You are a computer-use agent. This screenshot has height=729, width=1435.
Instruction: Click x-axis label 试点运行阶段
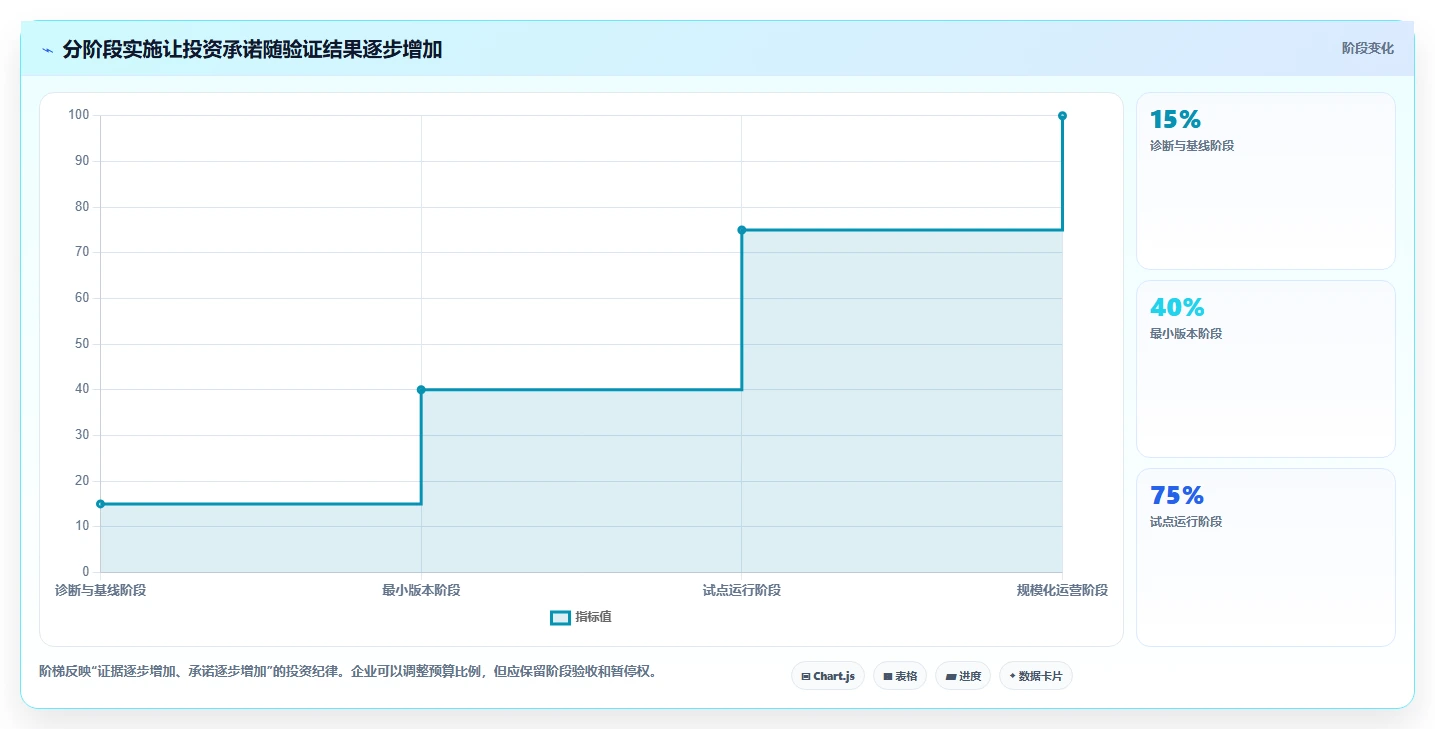point(742,590)
